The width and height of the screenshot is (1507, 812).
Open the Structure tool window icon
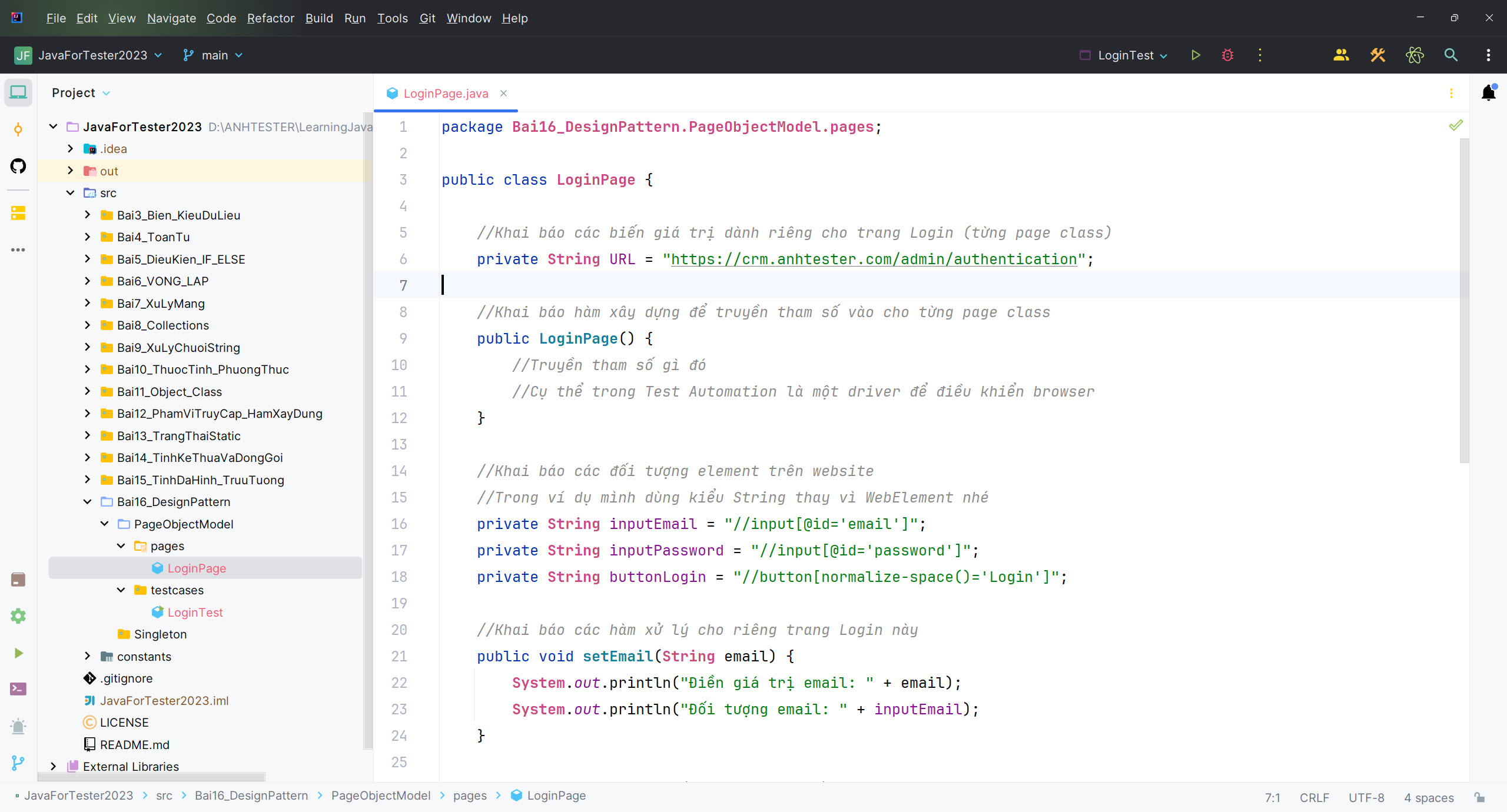[x=18, y=213]
